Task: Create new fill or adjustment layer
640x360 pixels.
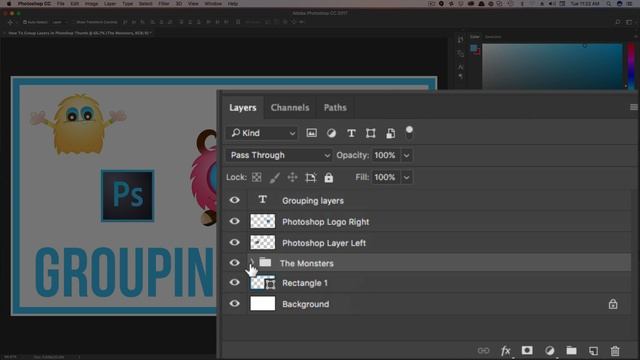Action: click(549, 351)
